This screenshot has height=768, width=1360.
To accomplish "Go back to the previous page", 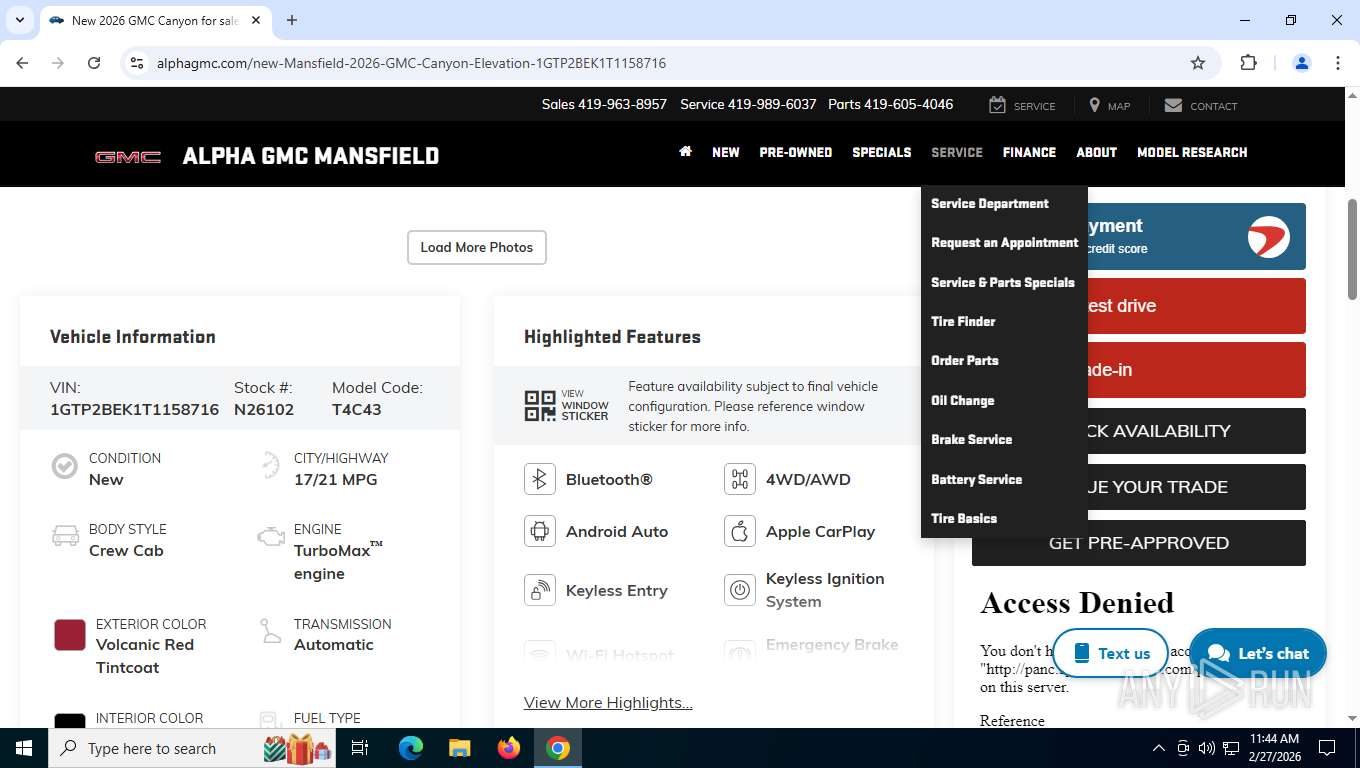I will tap(22, 63).
